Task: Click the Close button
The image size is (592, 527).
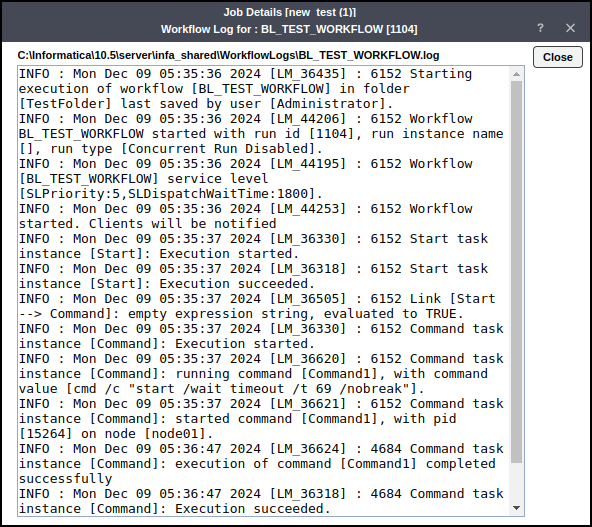Action: click(x=558, y=57)
